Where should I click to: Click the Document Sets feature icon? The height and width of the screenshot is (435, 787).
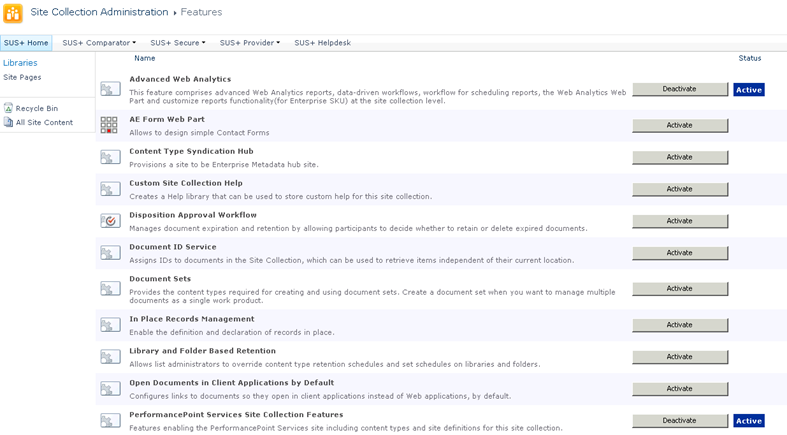pyautogui.click(x=110, y=288)
